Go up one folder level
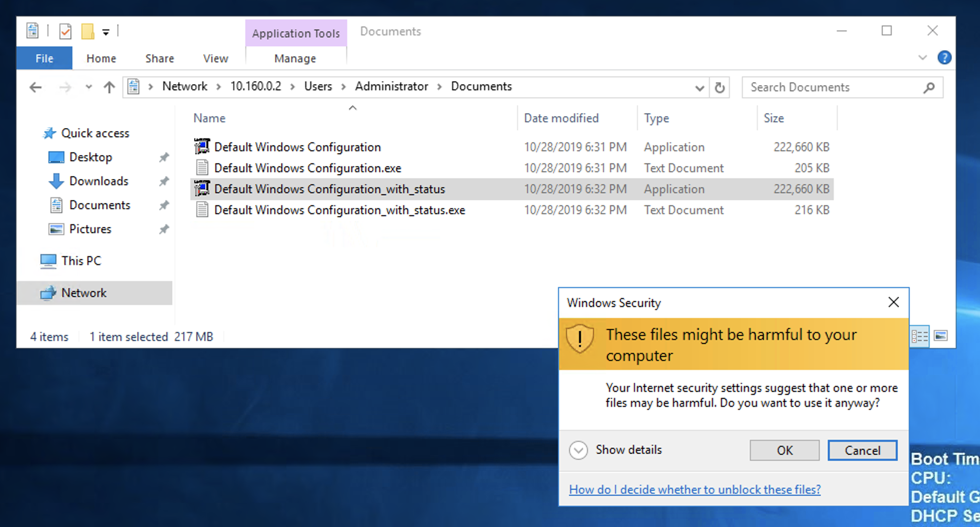 [109, 87]
